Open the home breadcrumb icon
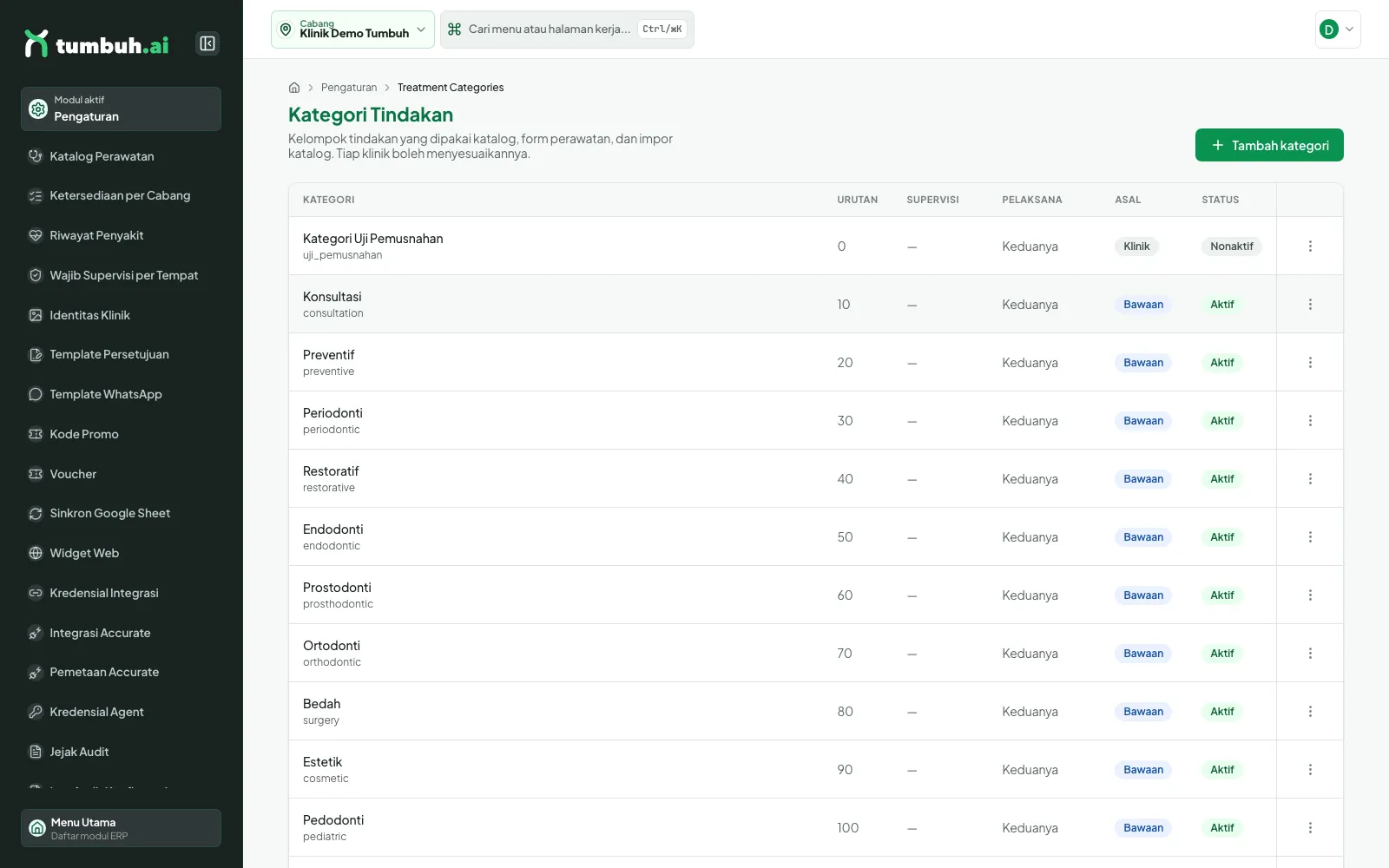The image size is (1389, 868). coord(294,88)
